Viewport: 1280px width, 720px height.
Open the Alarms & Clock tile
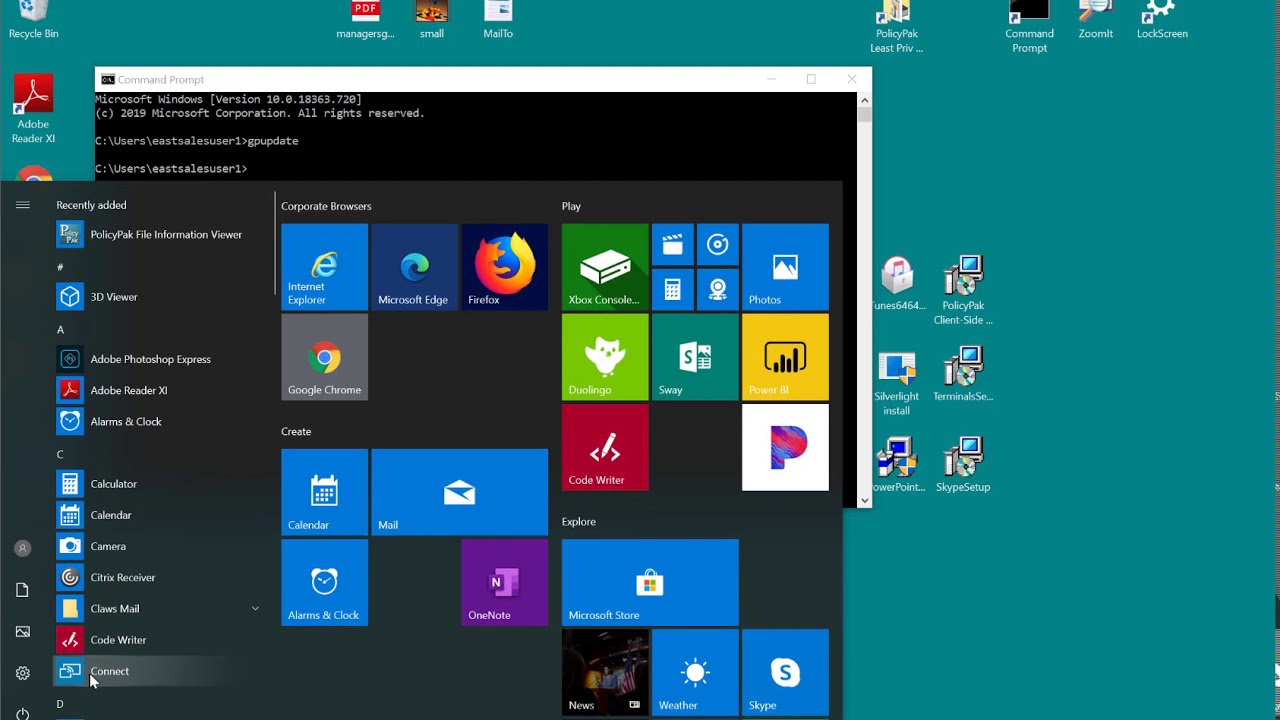click(324, 582)
